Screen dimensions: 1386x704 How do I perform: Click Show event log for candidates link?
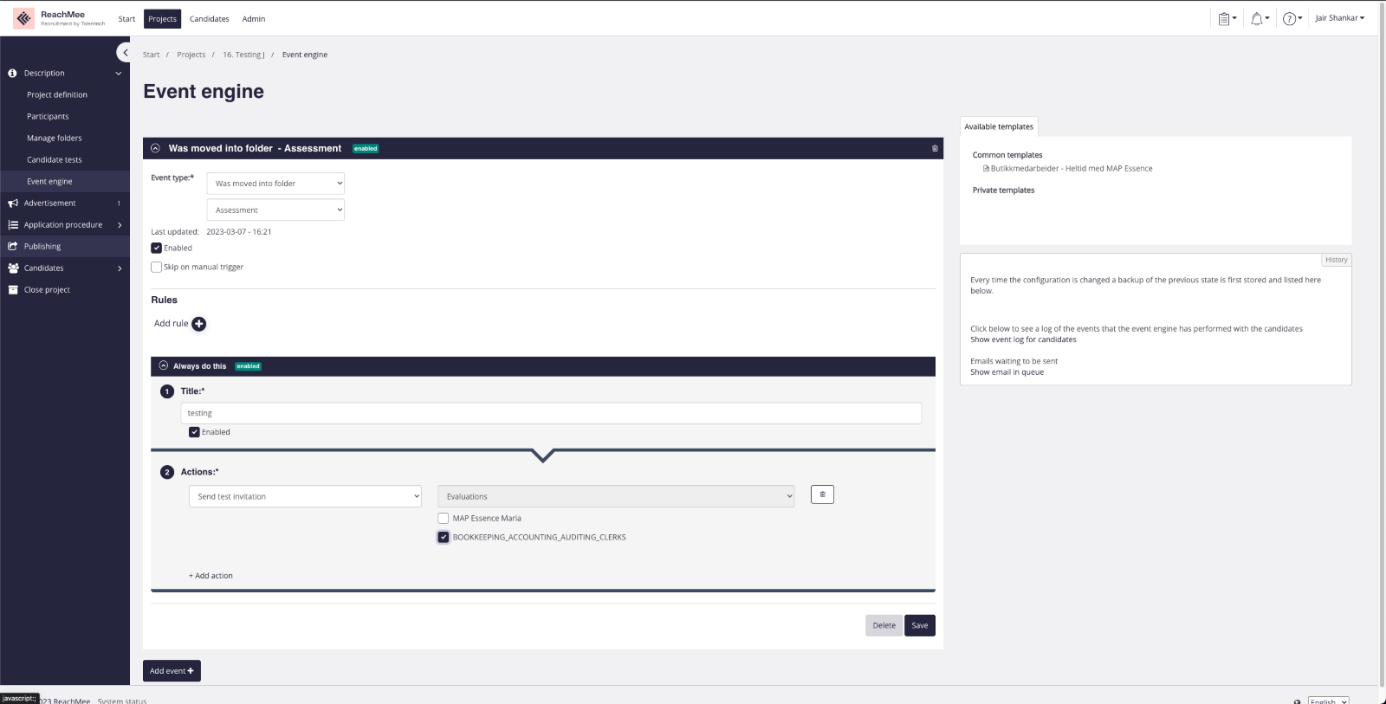1023,339
